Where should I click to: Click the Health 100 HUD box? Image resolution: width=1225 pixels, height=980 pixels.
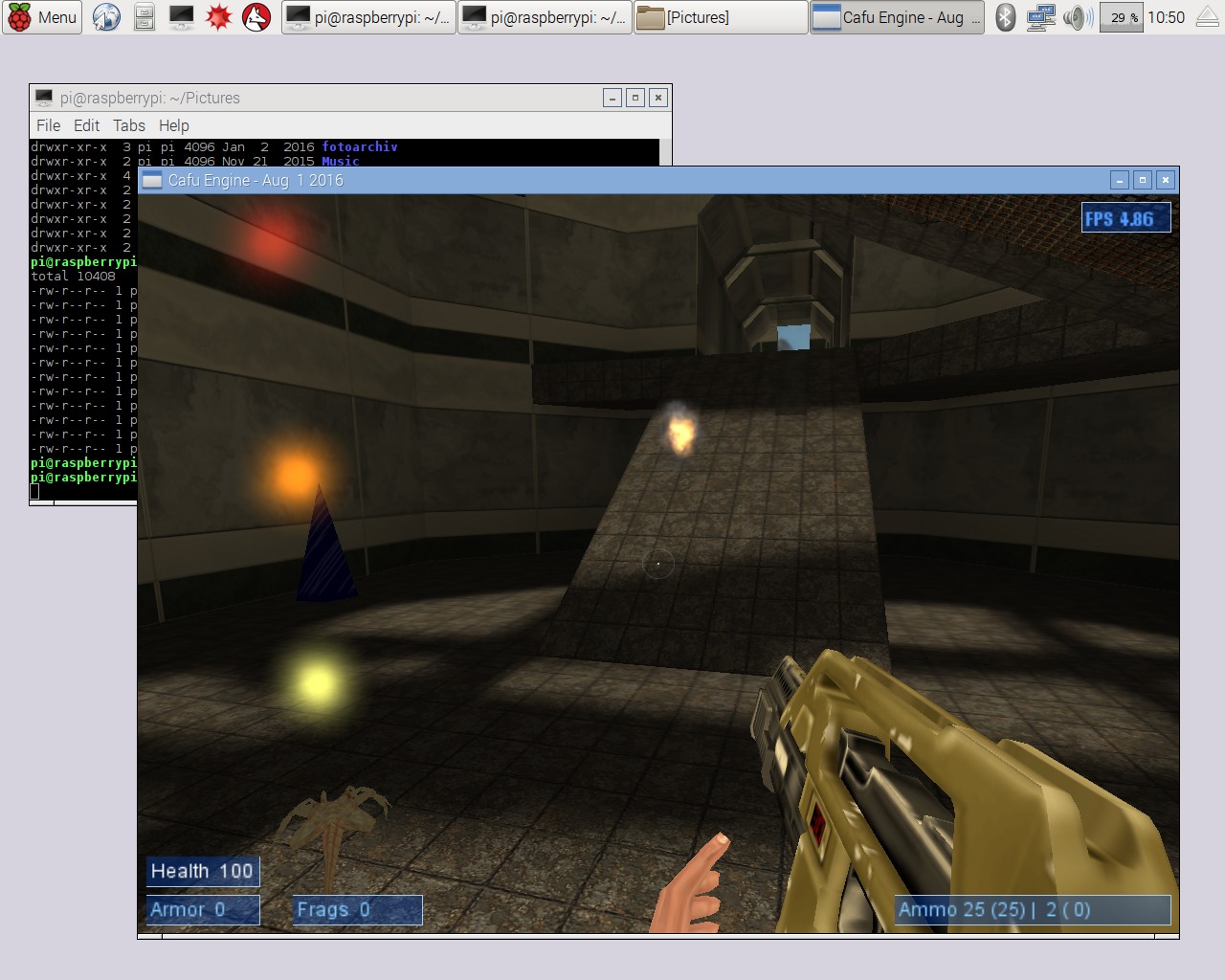[x=202, y=871]
